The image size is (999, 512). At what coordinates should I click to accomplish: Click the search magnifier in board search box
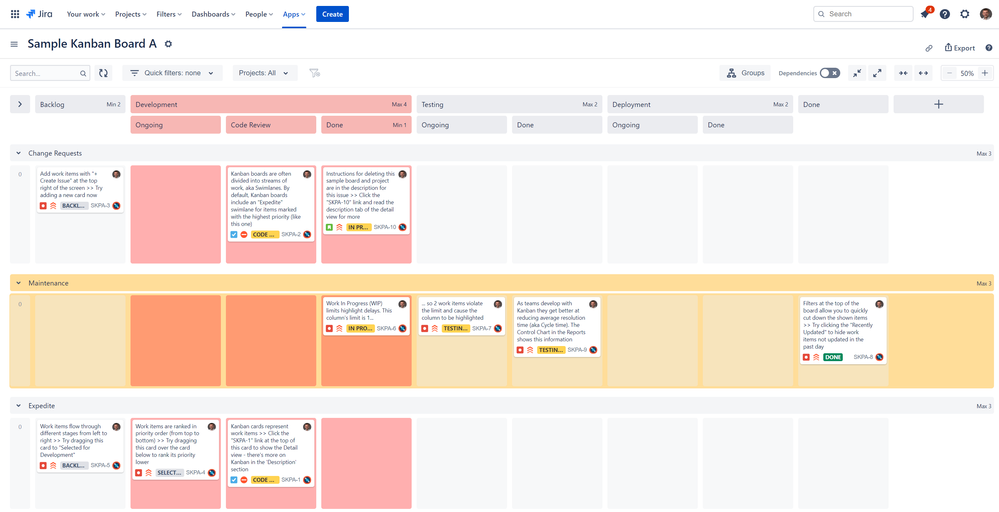coord(83,73)
